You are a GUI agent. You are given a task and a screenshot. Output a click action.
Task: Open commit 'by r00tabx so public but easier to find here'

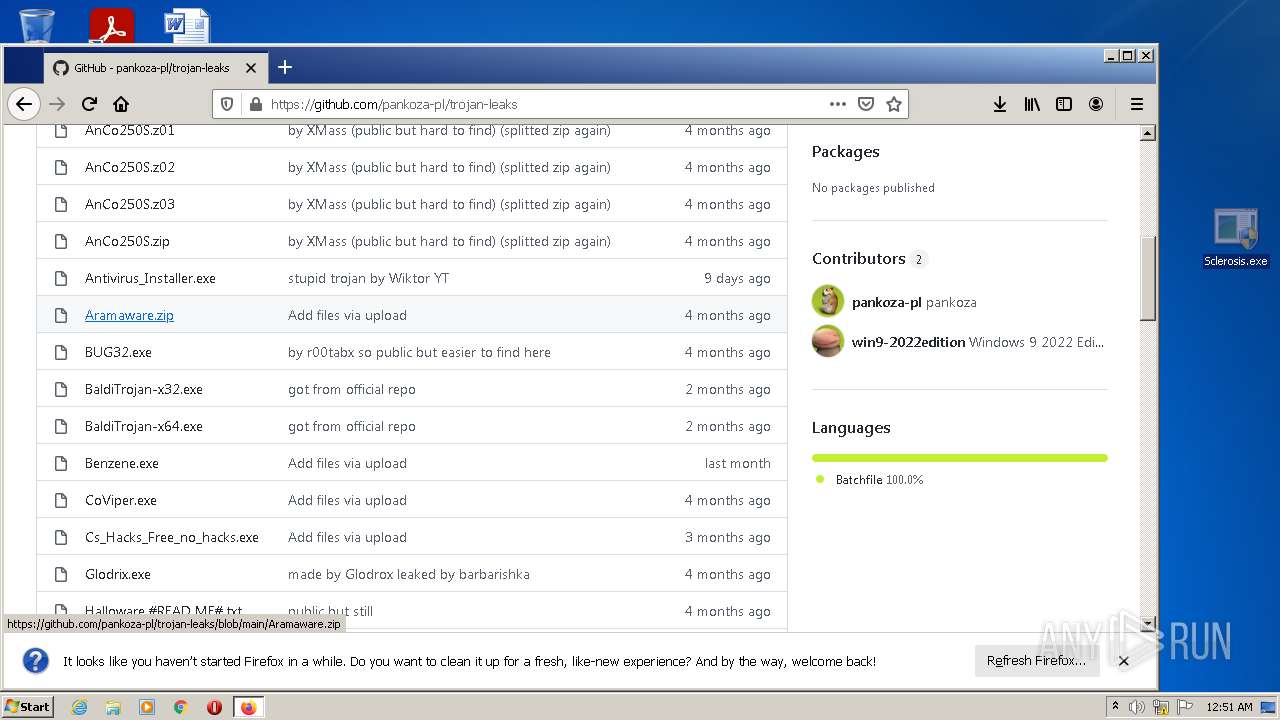pyautogui.click(x=419, y=352)
